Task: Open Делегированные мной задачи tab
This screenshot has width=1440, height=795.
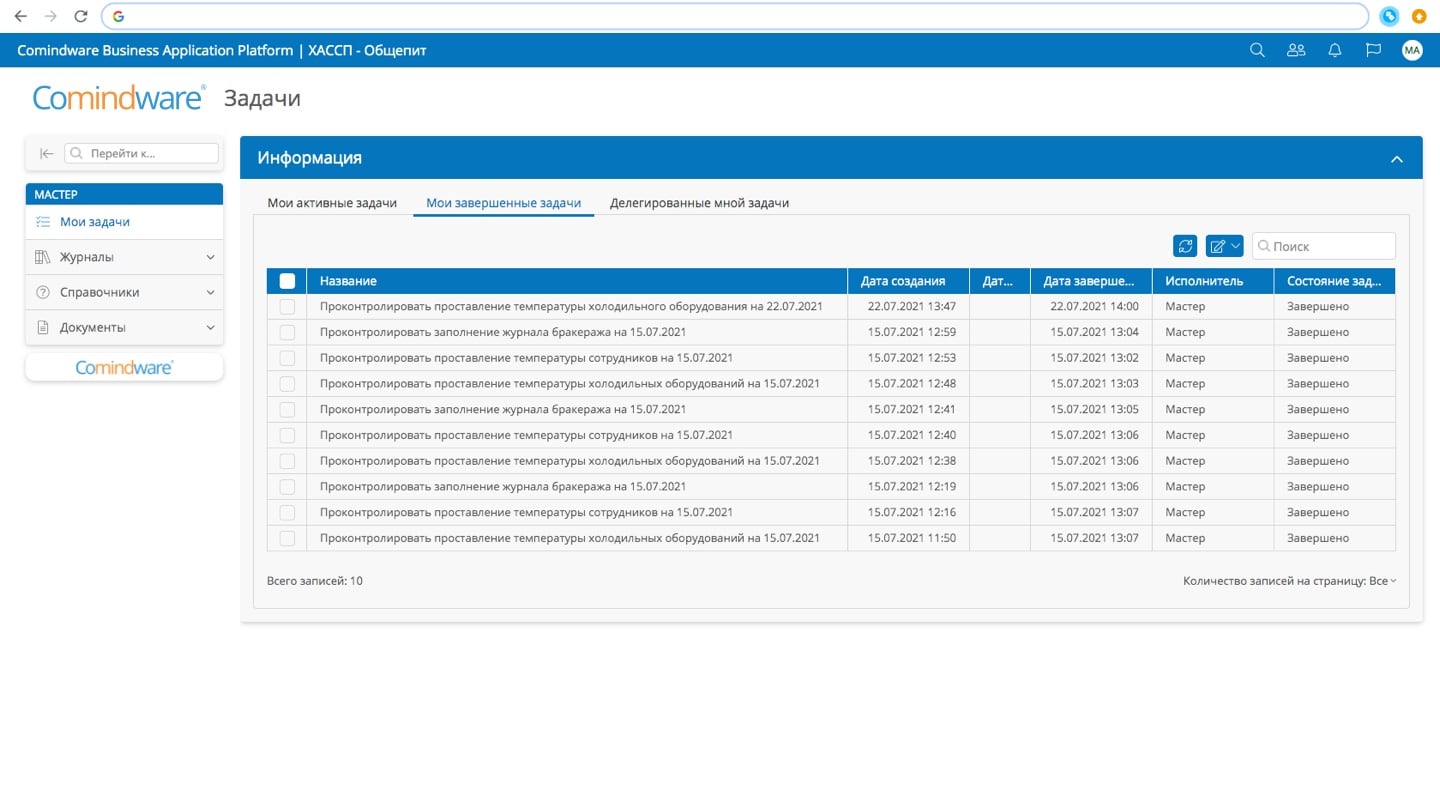Action: (x=699, y=203)
